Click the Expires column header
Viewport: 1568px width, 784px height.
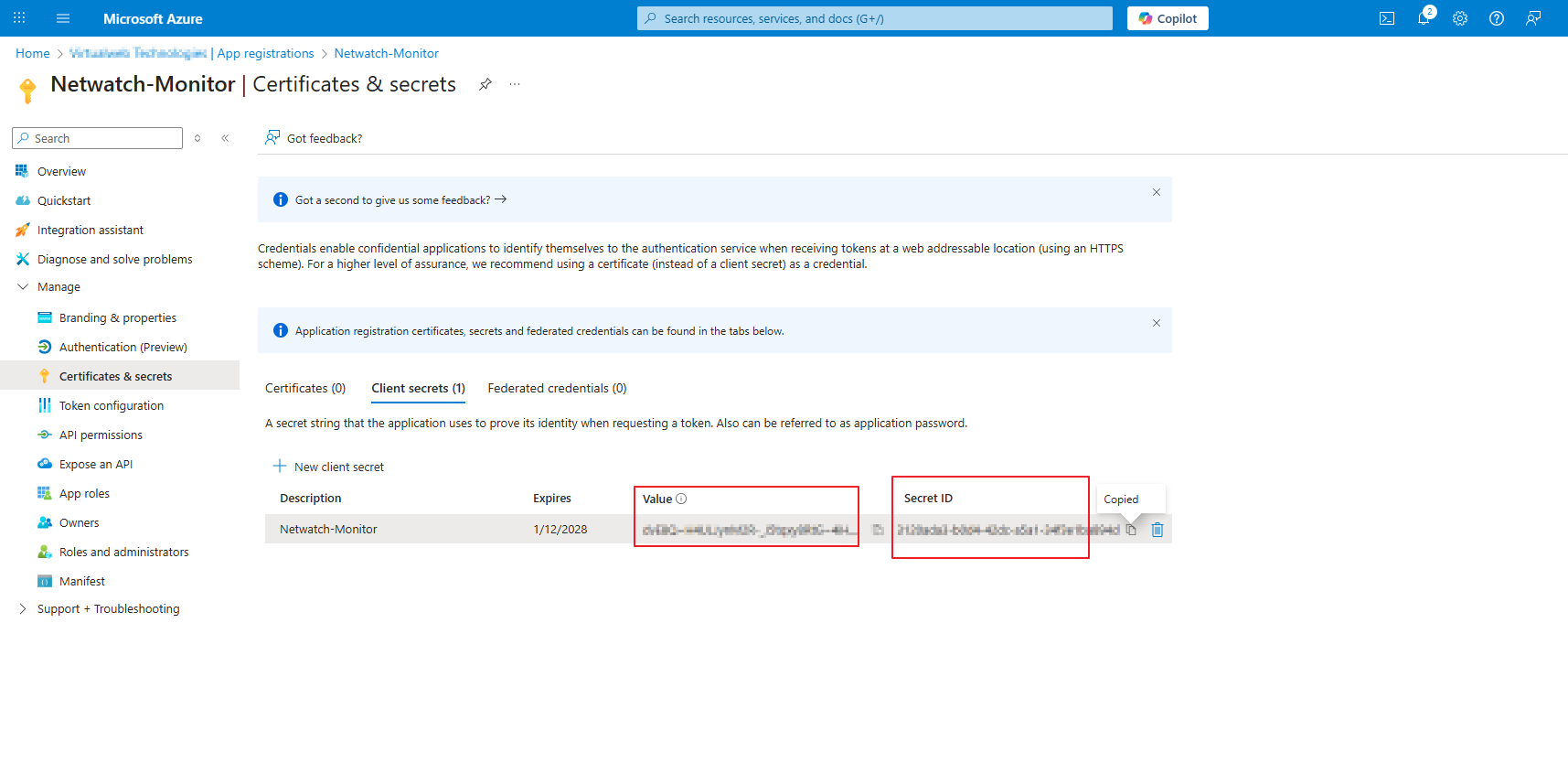[552, 499]
